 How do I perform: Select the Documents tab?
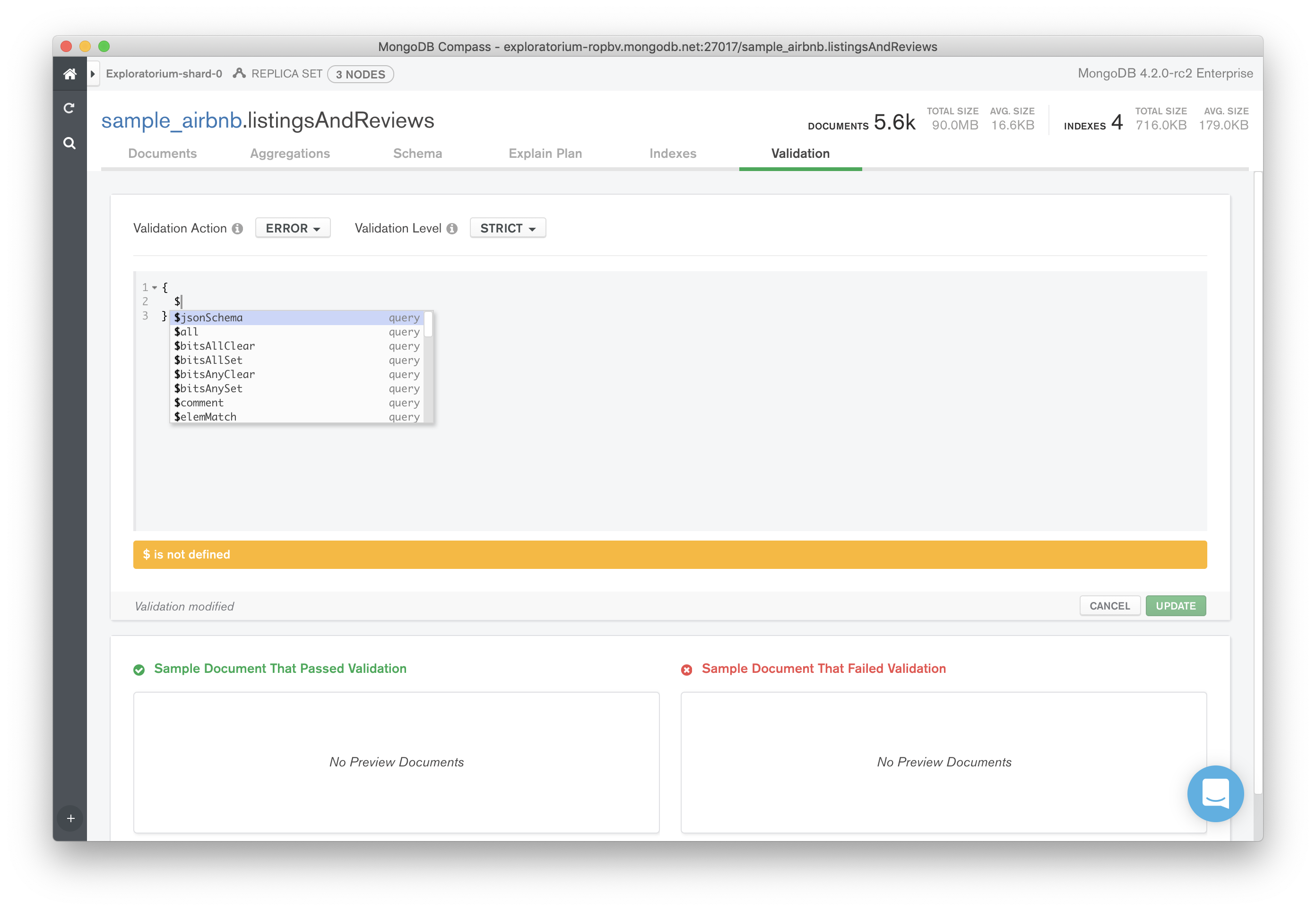(x=162, y=154)
